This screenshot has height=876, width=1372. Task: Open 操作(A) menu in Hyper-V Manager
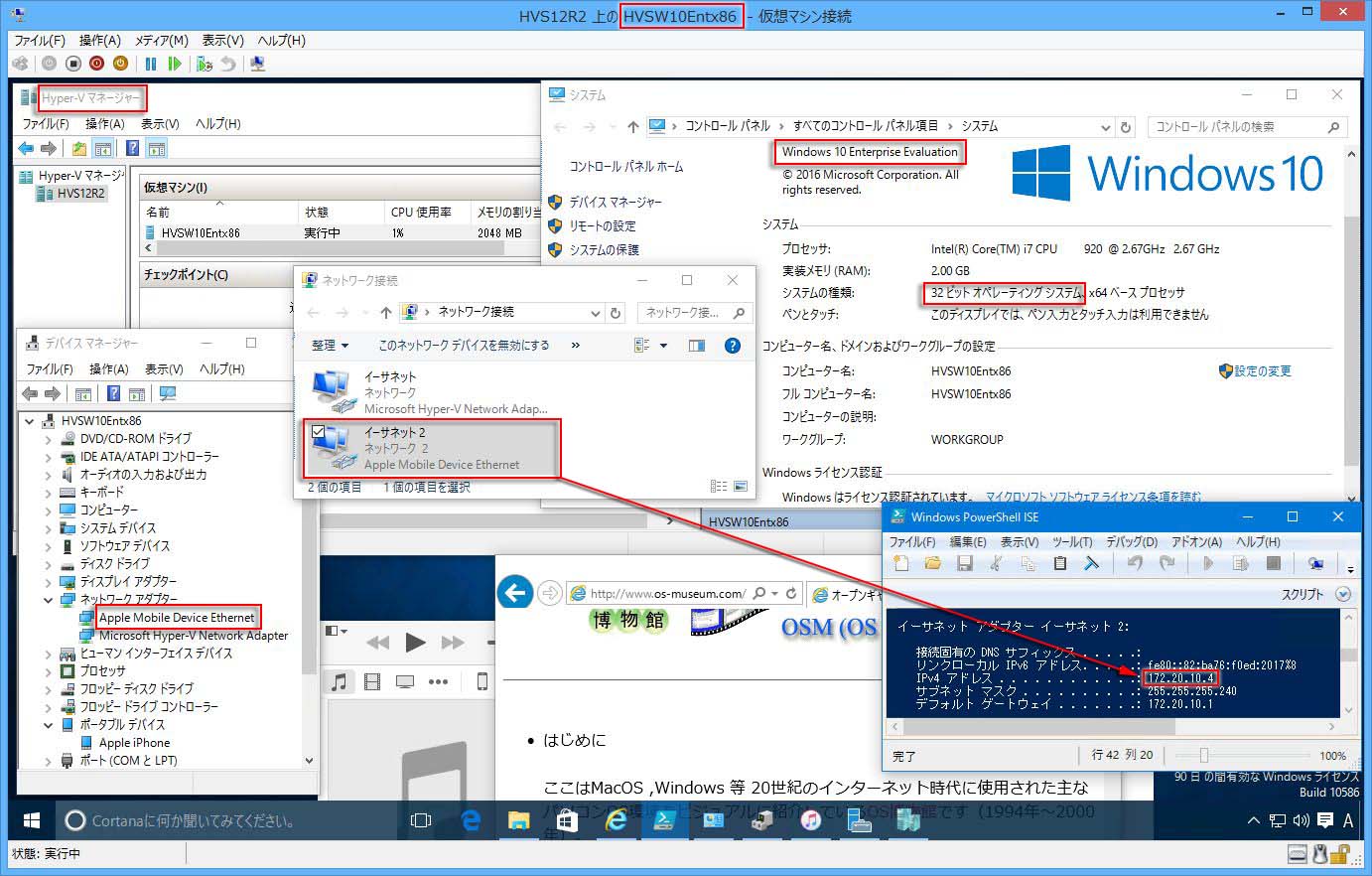[x=105, y=124]
